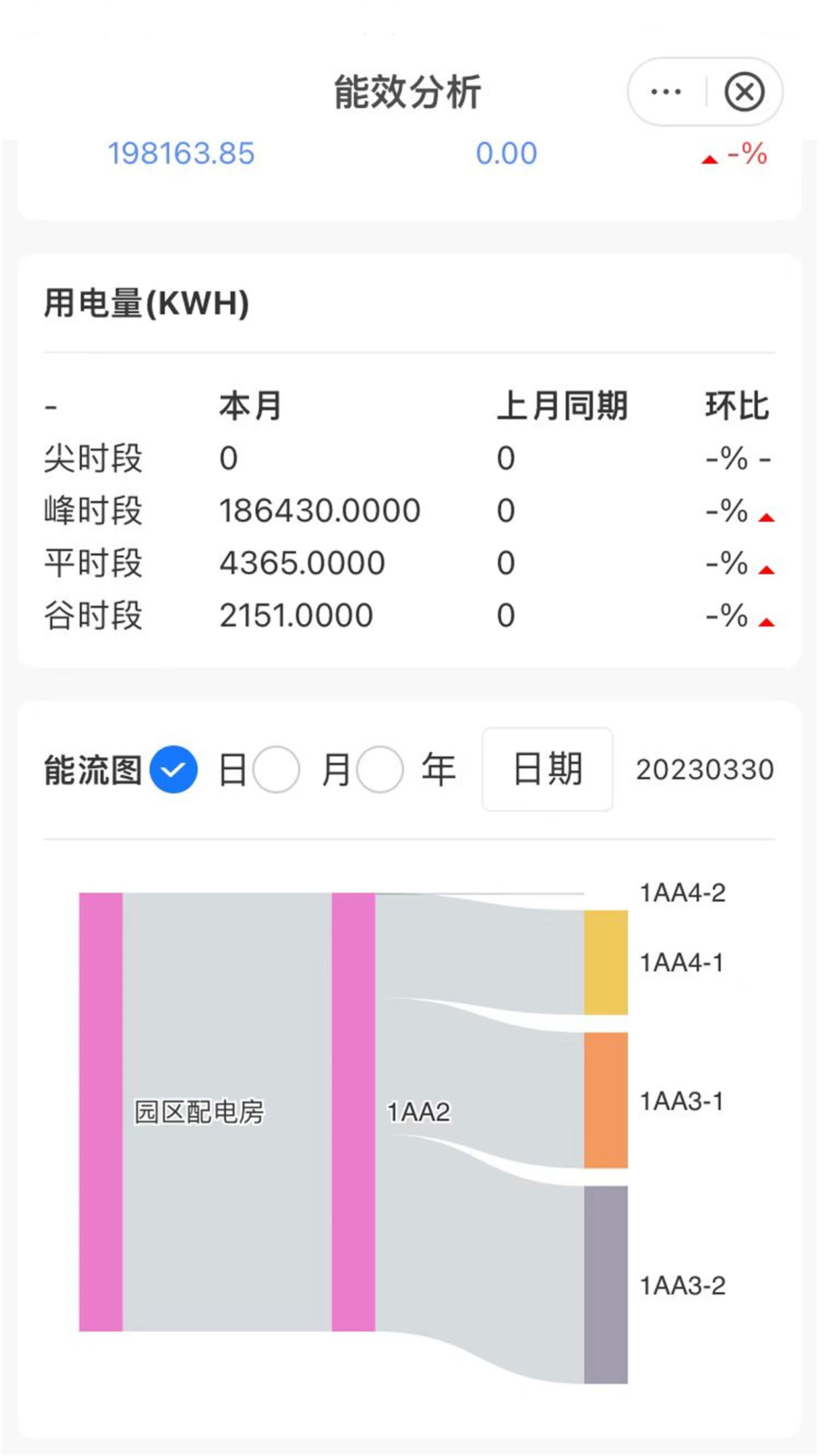Tap the blue 198163.85 value

pyautogui.click(x=181, y=154)
